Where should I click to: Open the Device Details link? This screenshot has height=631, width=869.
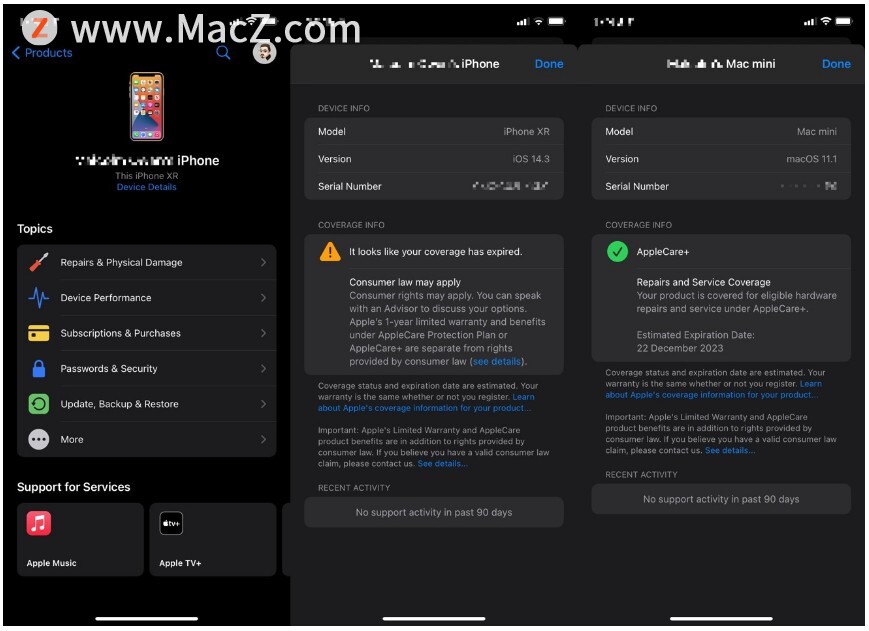click(146, 187)
